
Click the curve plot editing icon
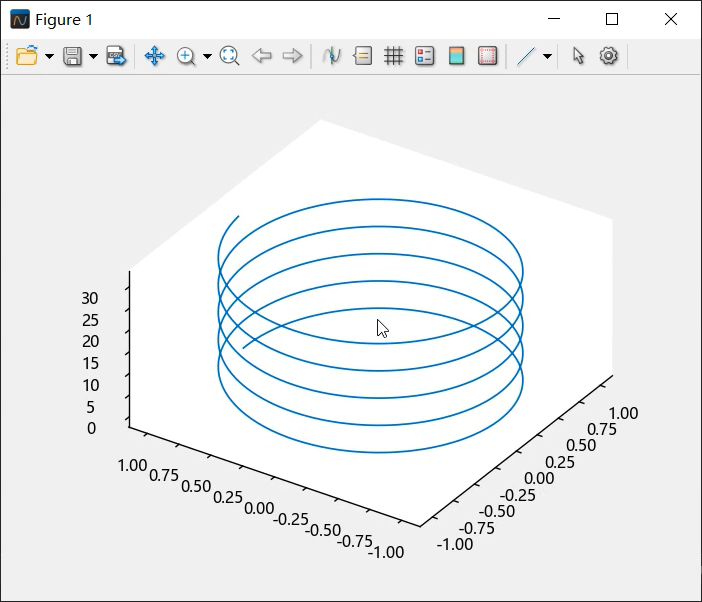coord(332,56)
